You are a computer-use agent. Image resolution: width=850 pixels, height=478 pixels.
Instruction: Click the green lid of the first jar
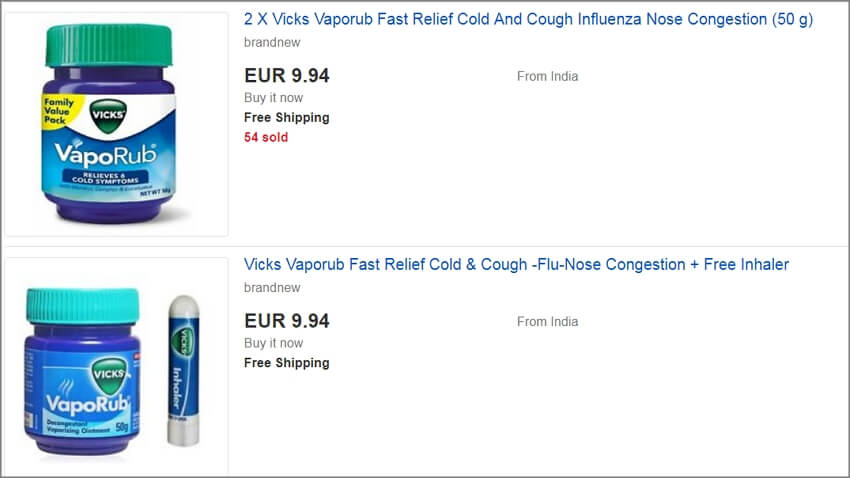(x=108, y=46)
